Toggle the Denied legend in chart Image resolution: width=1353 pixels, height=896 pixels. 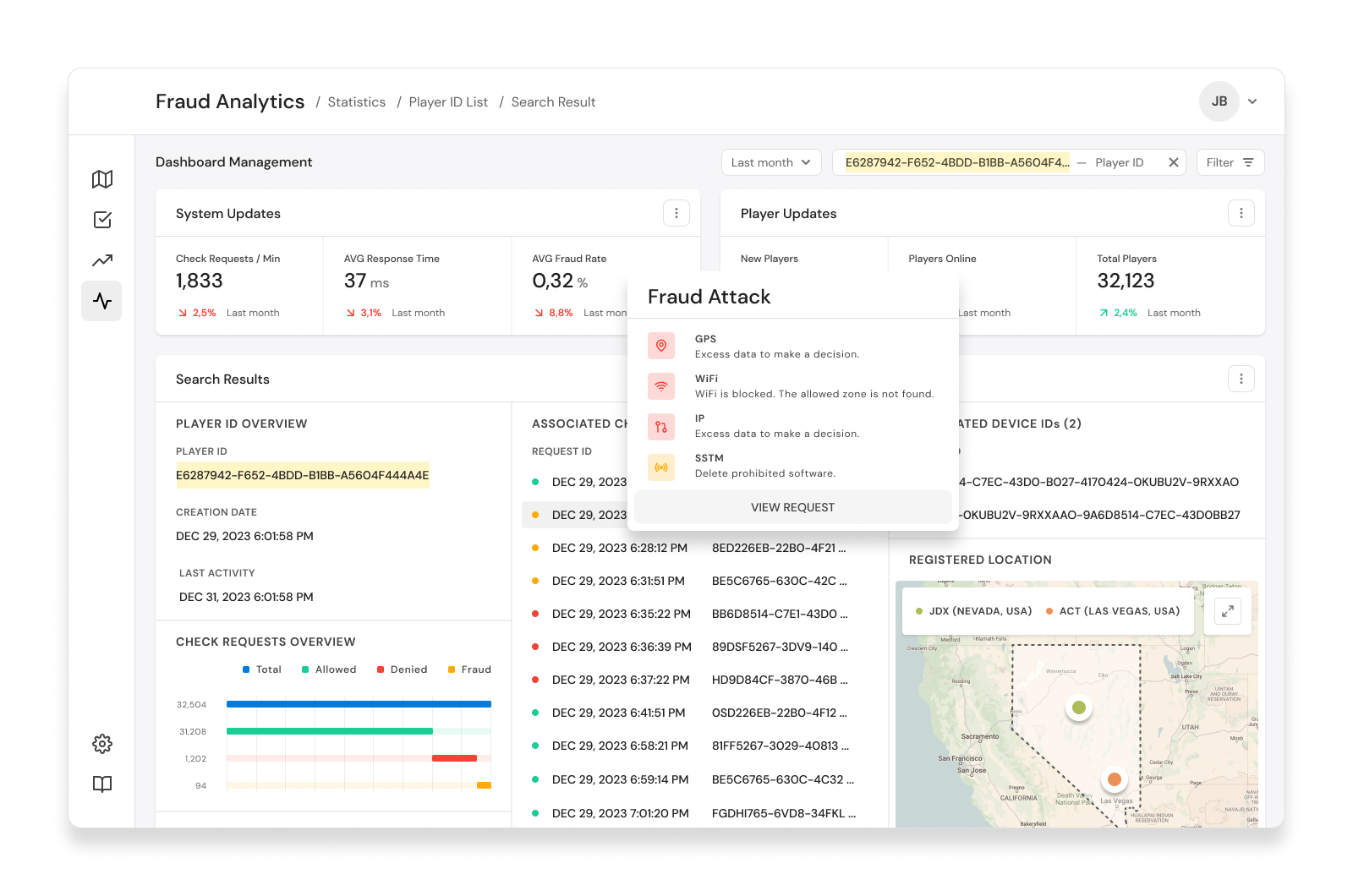click(403, 669)
